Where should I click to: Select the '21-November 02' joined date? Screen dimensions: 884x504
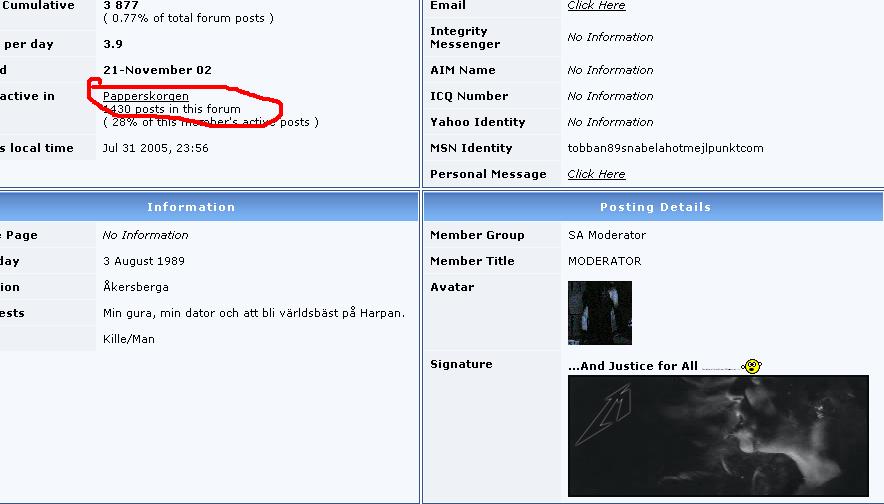[x=157, y=70]
